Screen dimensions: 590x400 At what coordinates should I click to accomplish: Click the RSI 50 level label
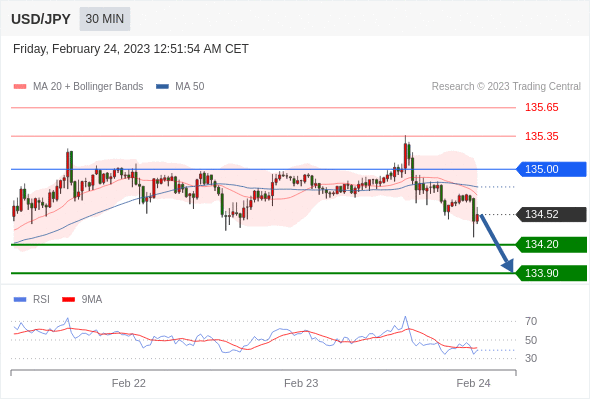tap(531, 340)
